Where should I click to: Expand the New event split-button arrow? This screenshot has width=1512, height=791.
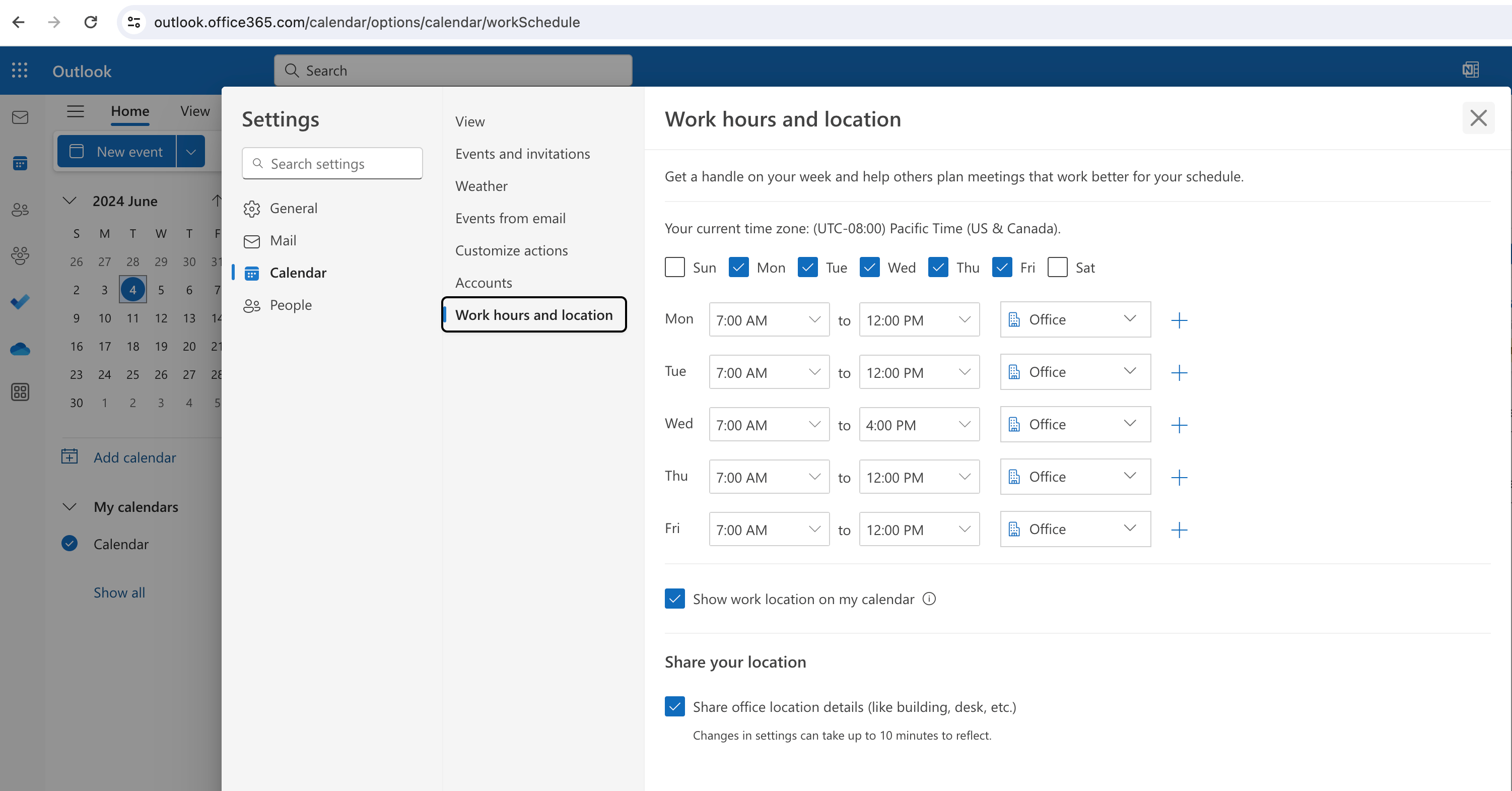point(191,152)
